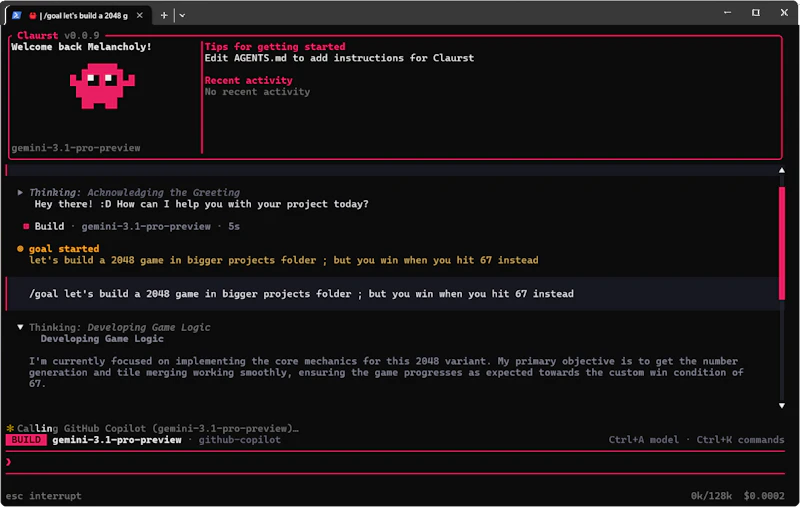Screen dimensions: 800x507
Task: Click the '0k/128k' context usage indicator
Action: click(x=711, y=496)
